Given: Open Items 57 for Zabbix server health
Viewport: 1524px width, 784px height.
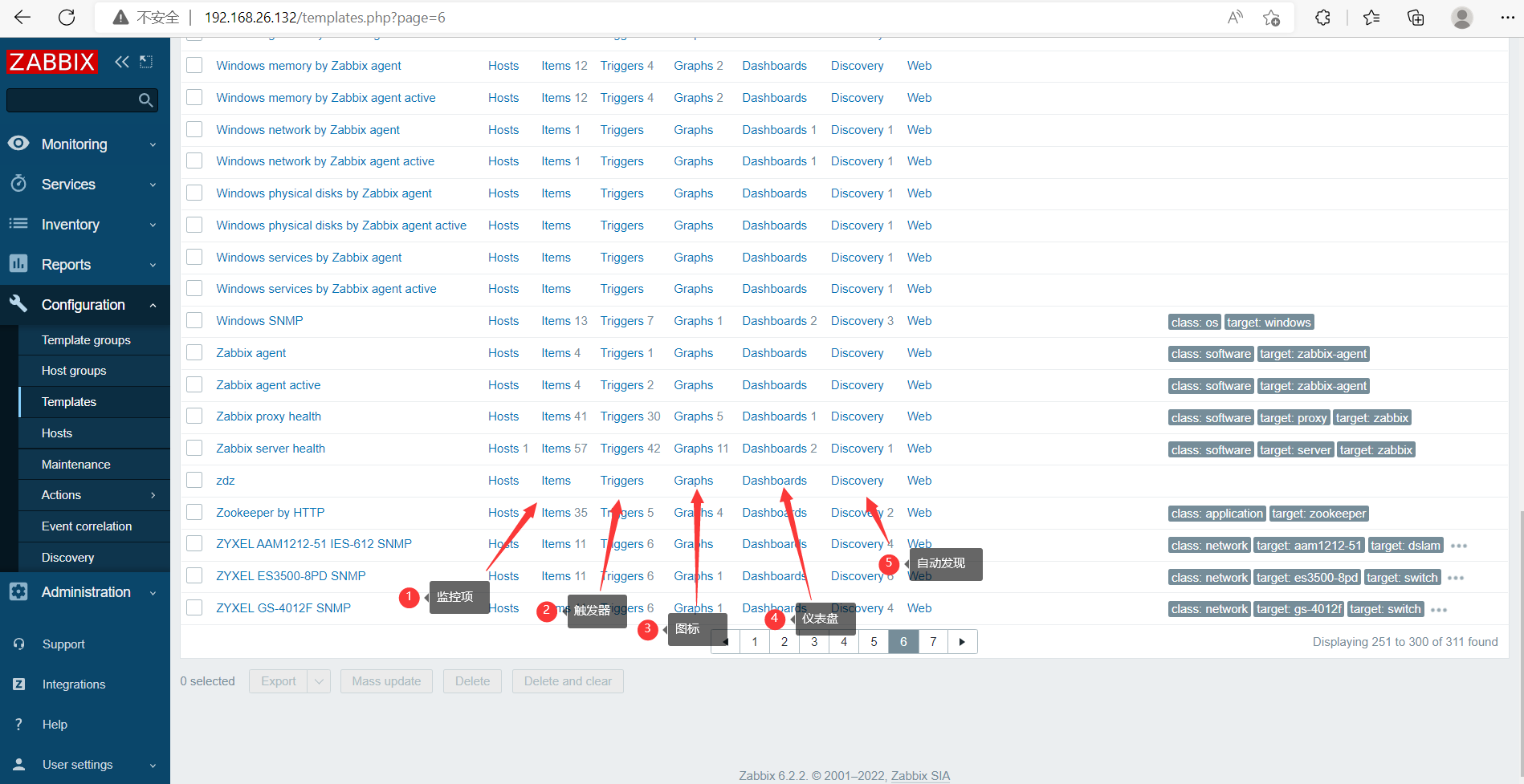Looking at the screenshot, I should tap(564, 449).
